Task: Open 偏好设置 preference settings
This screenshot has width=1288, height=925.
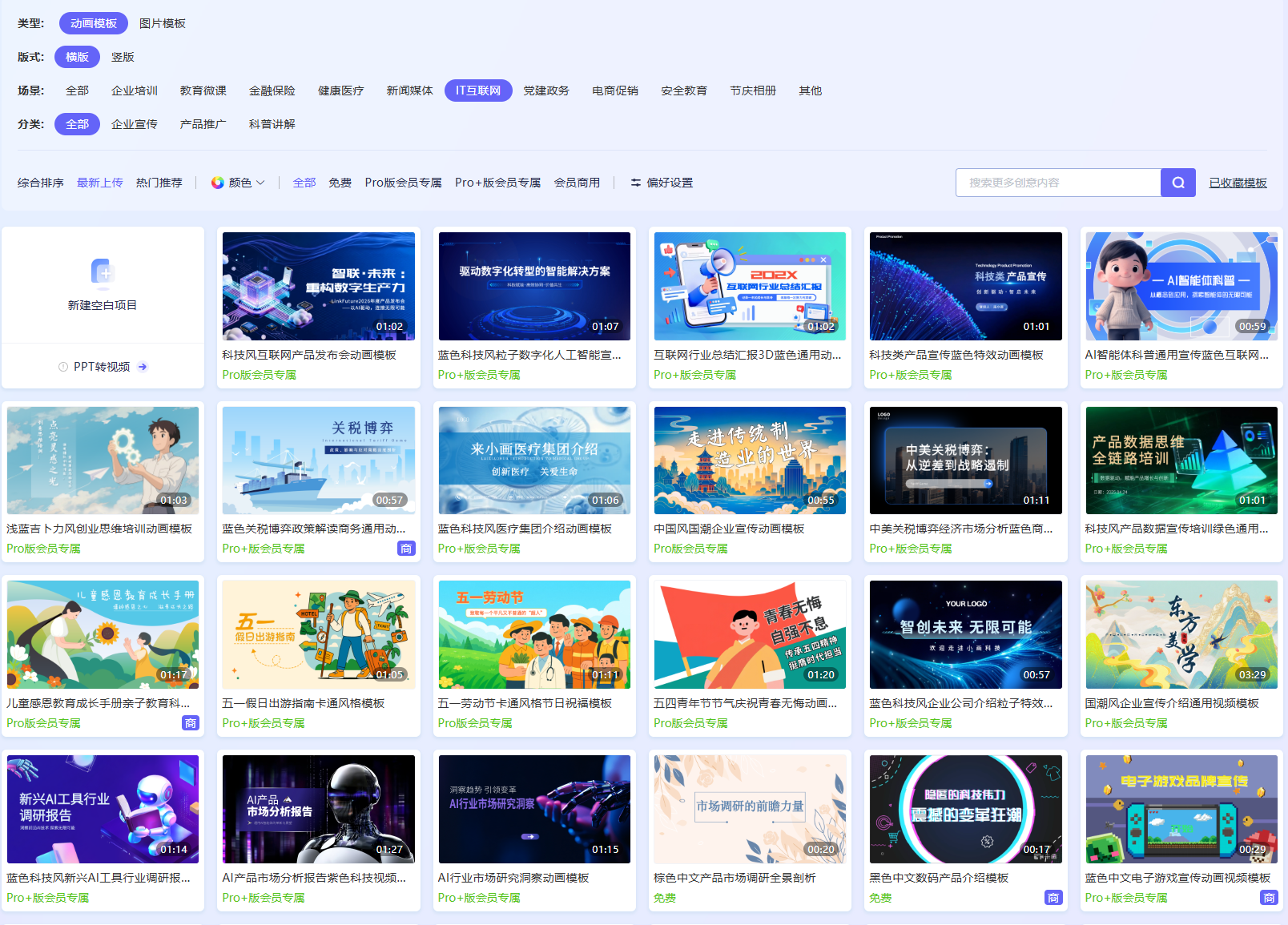Action: coord(670,183)
